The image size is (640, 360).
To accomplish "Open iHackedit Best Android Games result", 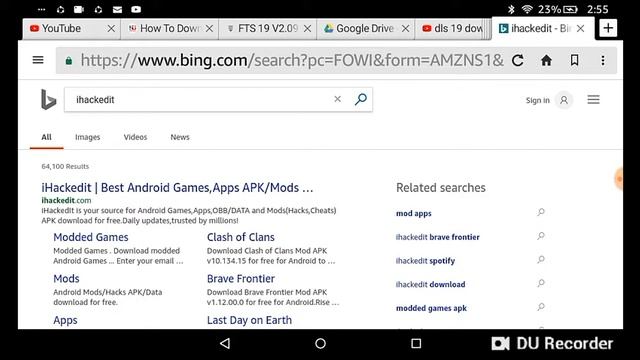I will tap(177, 188).
